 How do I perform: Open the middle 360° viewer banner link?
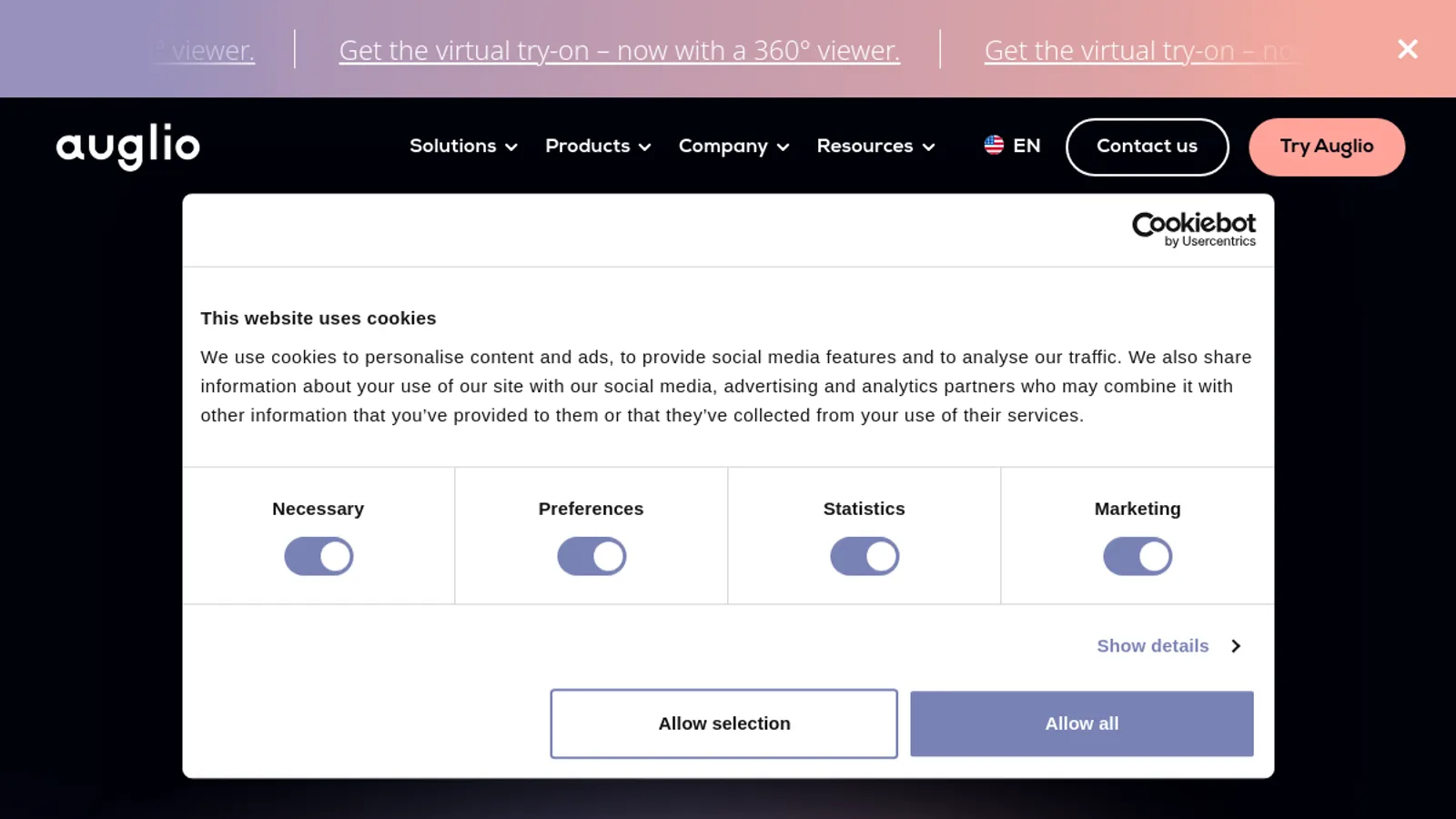[620, 50]
